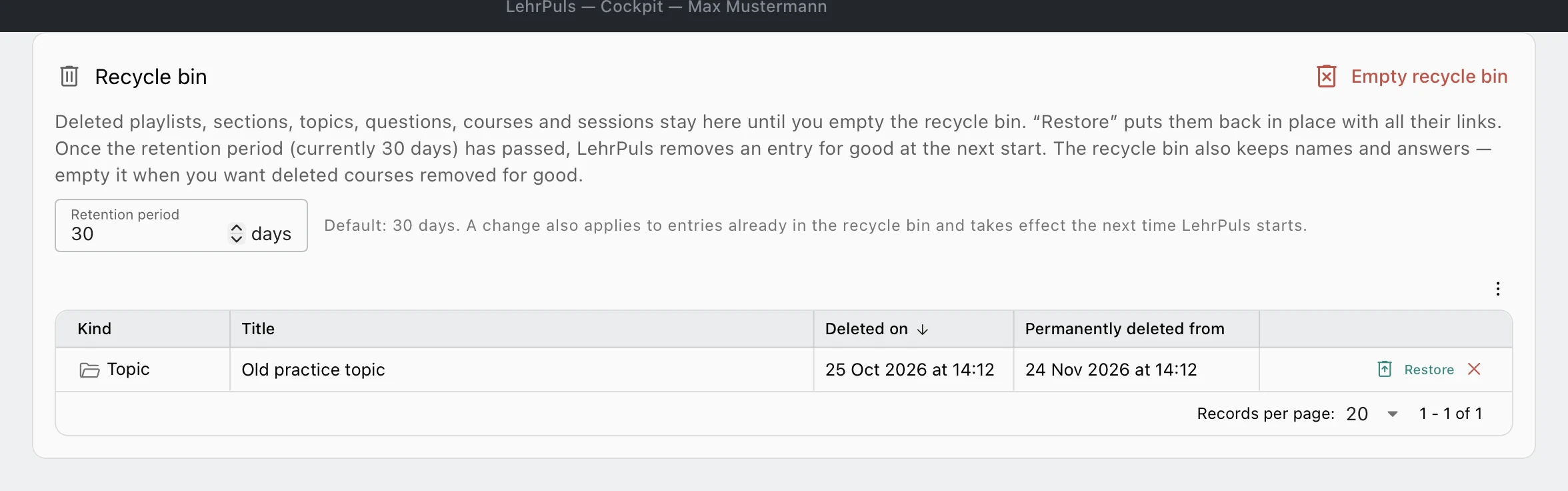Select the Old practice topic title cell

click(521, 370)
